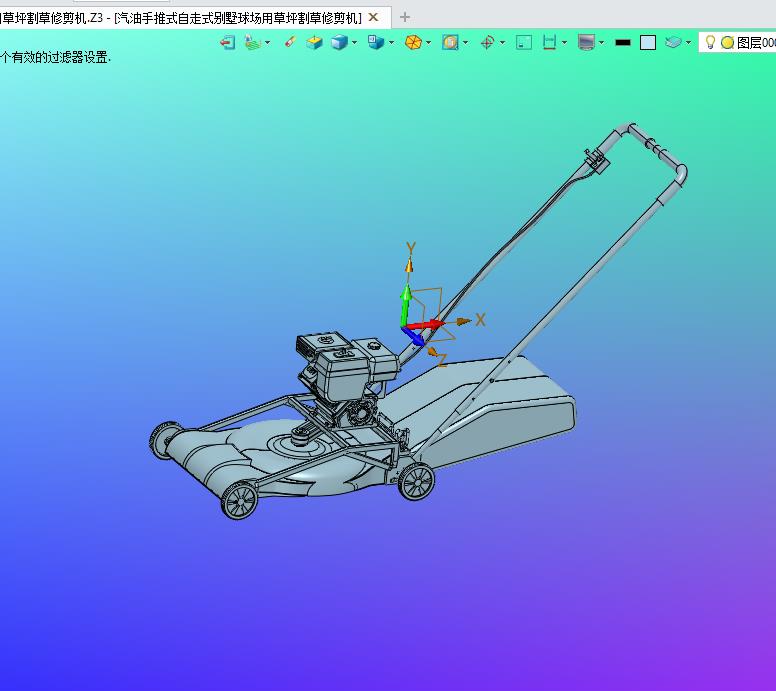Screen dimensions: 776x691
Task: Open dropdown next to zoom magnifier icon
Action: (x=466, y=43)
